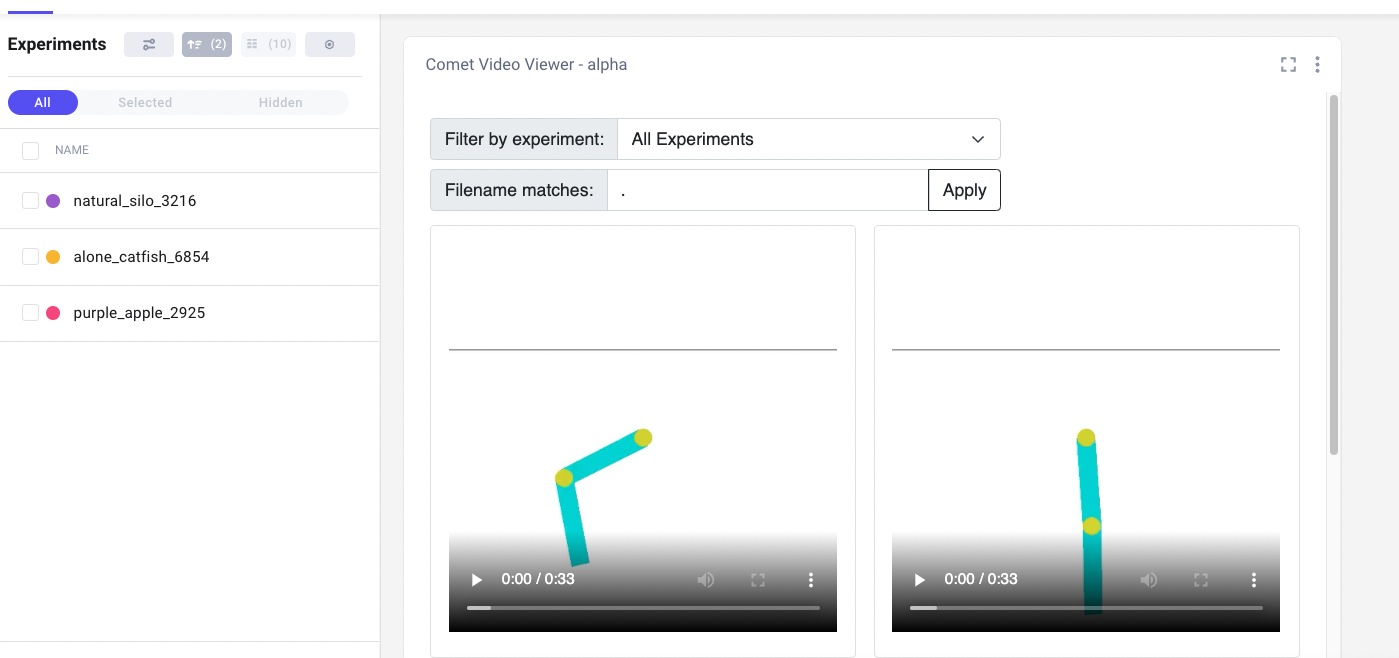Open the video viewer panel three-dot menu

tap(1317, 65)
